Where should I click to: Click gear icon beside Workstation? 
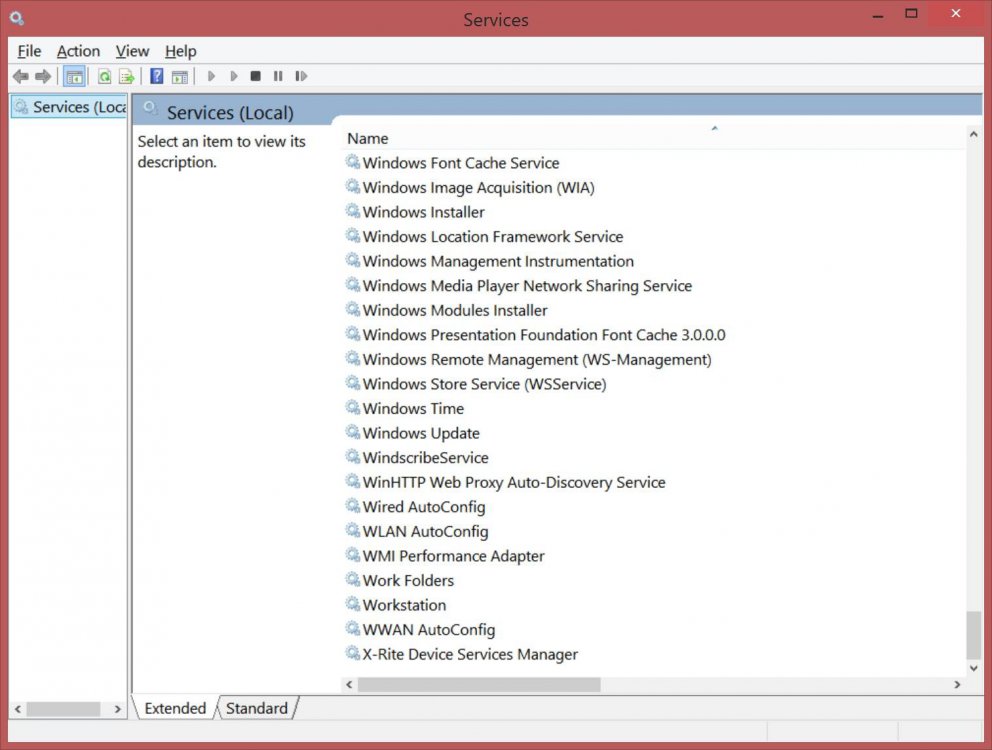click(352, 604)
